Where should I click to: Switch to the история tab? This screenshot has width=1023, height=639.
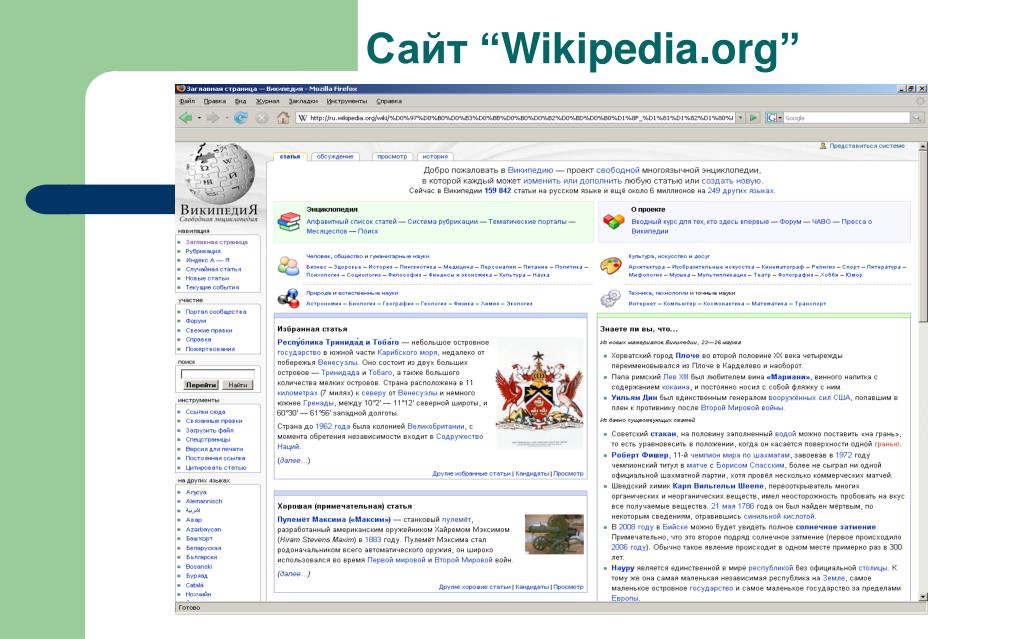tap(435, 157)
